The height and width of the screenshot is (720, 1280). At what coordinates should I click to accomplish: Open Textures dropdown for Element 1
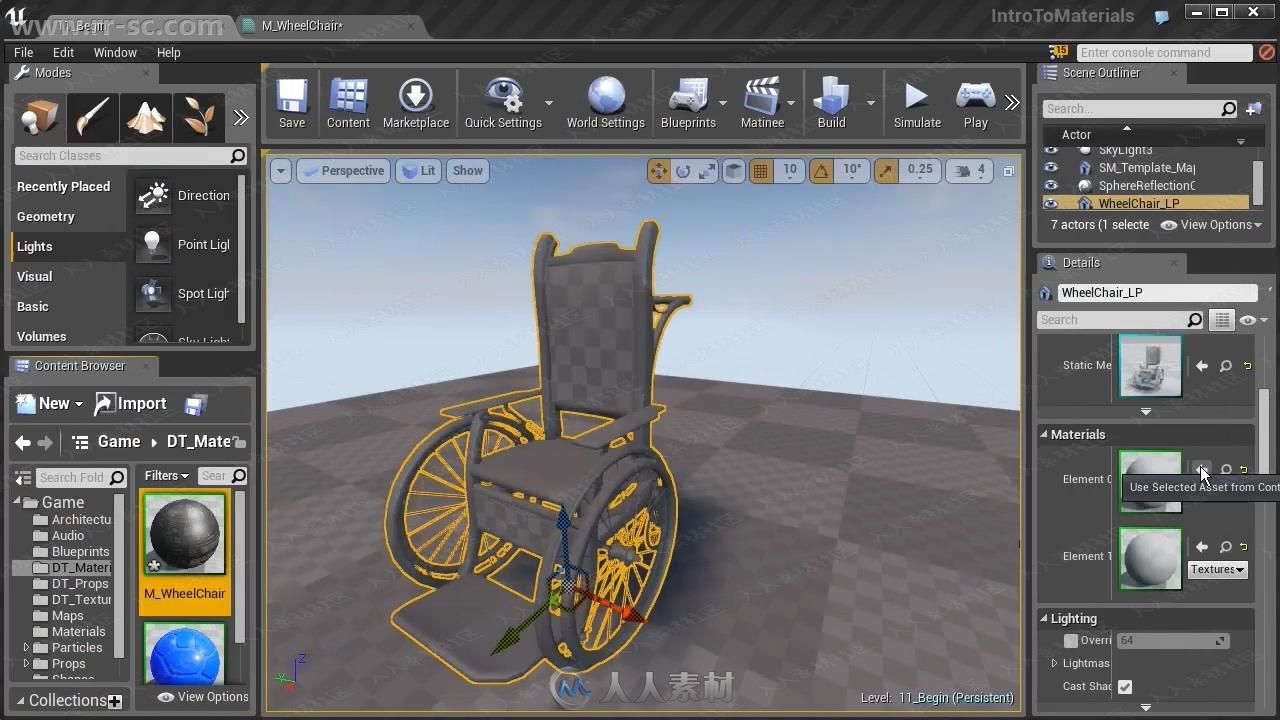pyautogui.click(x=1217, y=569)
